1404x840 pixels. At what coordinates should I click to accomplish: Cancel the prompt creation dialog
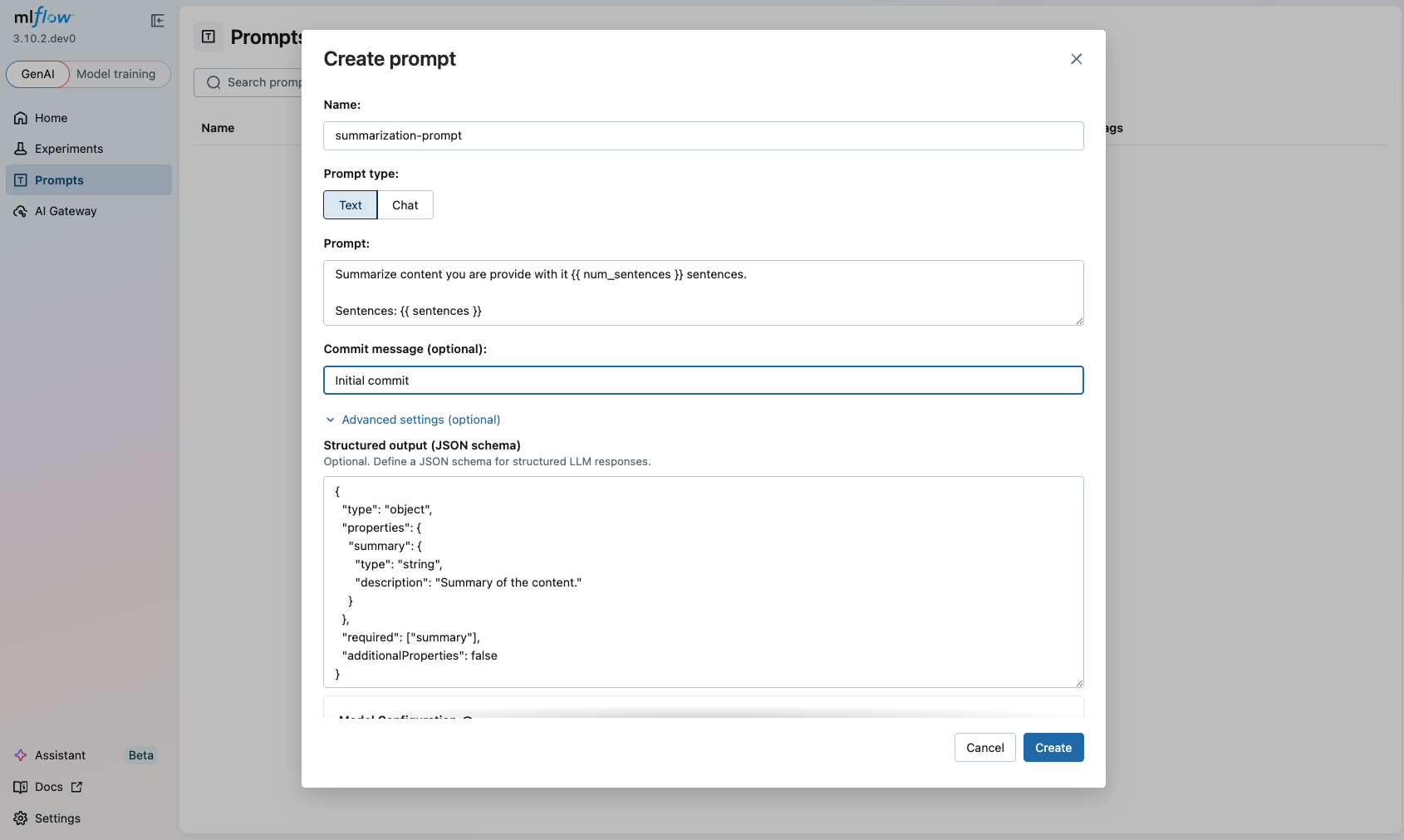point(984,747)
